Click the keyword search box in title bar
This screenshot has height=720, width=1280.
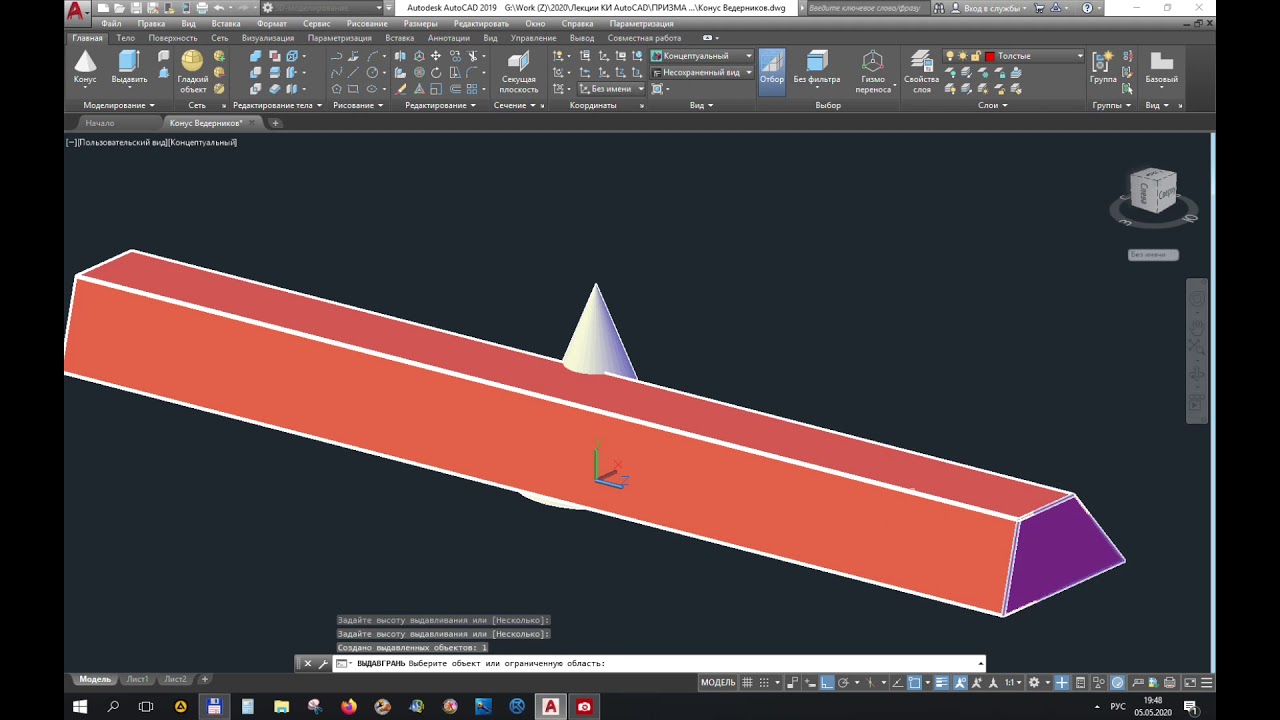(x=866, y=8)
